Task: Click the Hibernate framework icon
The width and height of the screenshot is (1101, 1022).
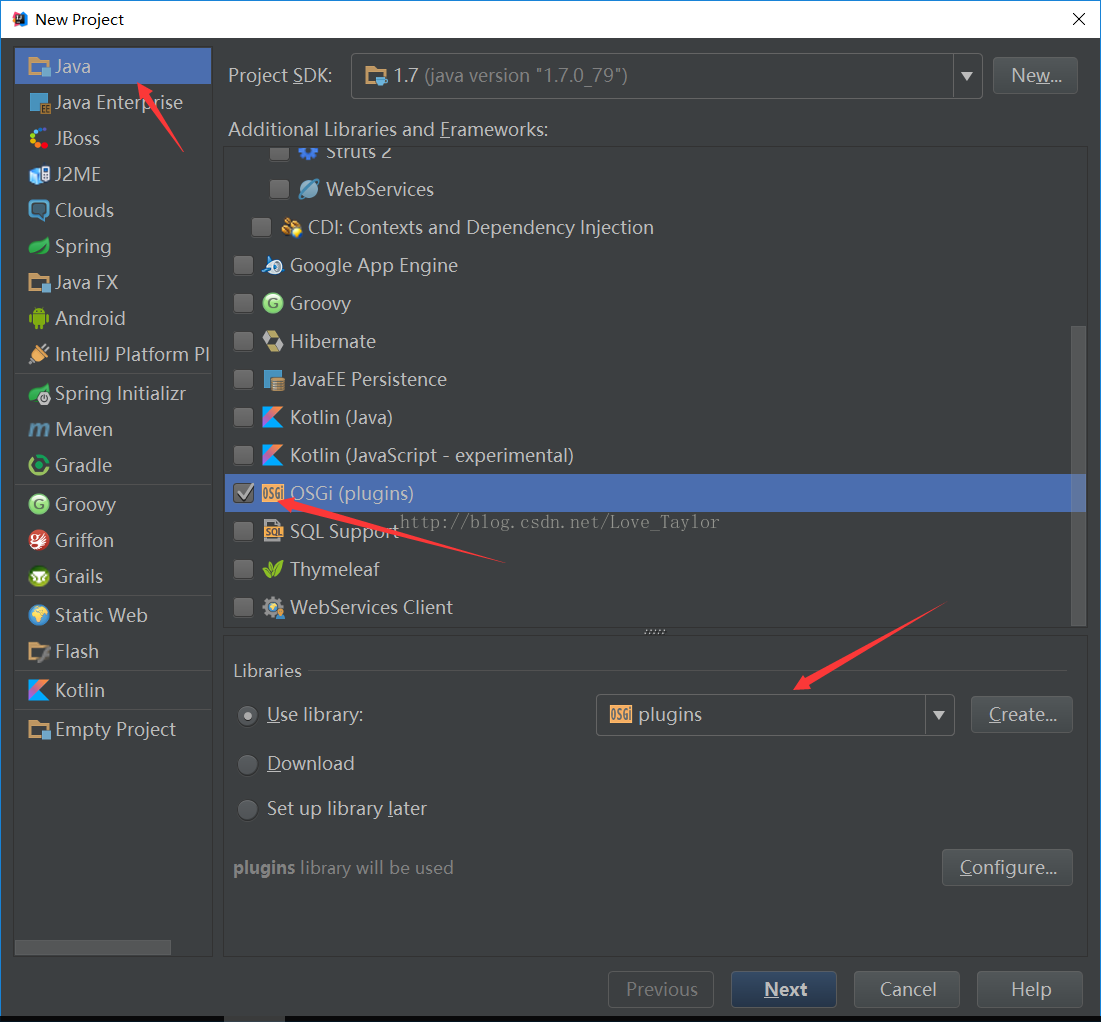Action: coord(272,341)
